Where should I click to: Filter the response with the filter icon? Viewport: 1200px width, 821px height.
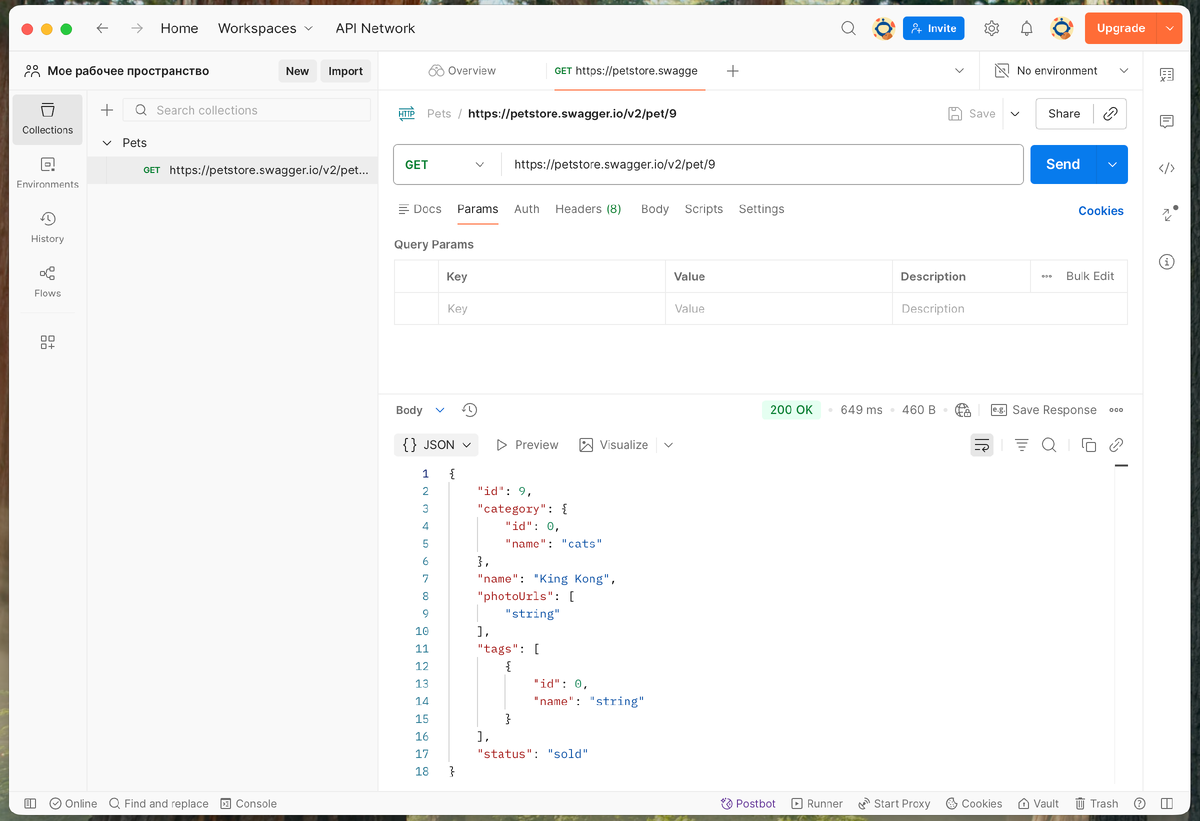(1021, 445)
